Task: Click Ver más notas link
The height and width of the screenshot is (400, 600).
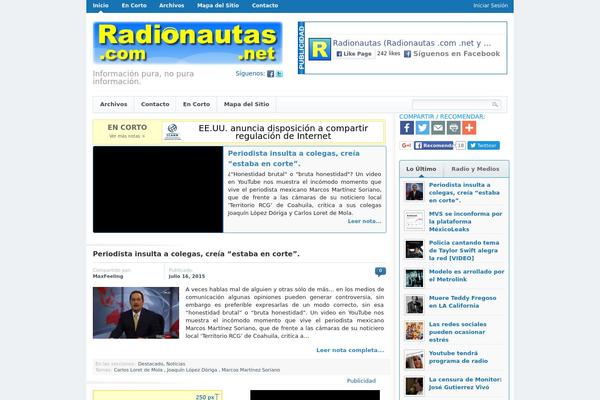Action: 127,136
